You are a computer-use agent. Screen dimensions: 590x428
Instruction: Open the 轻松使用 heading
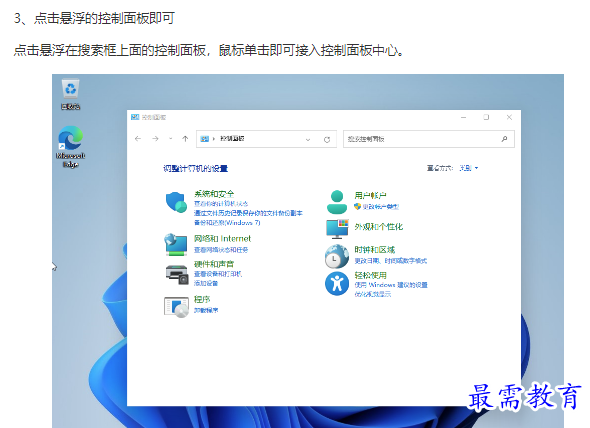pos(370,275)
